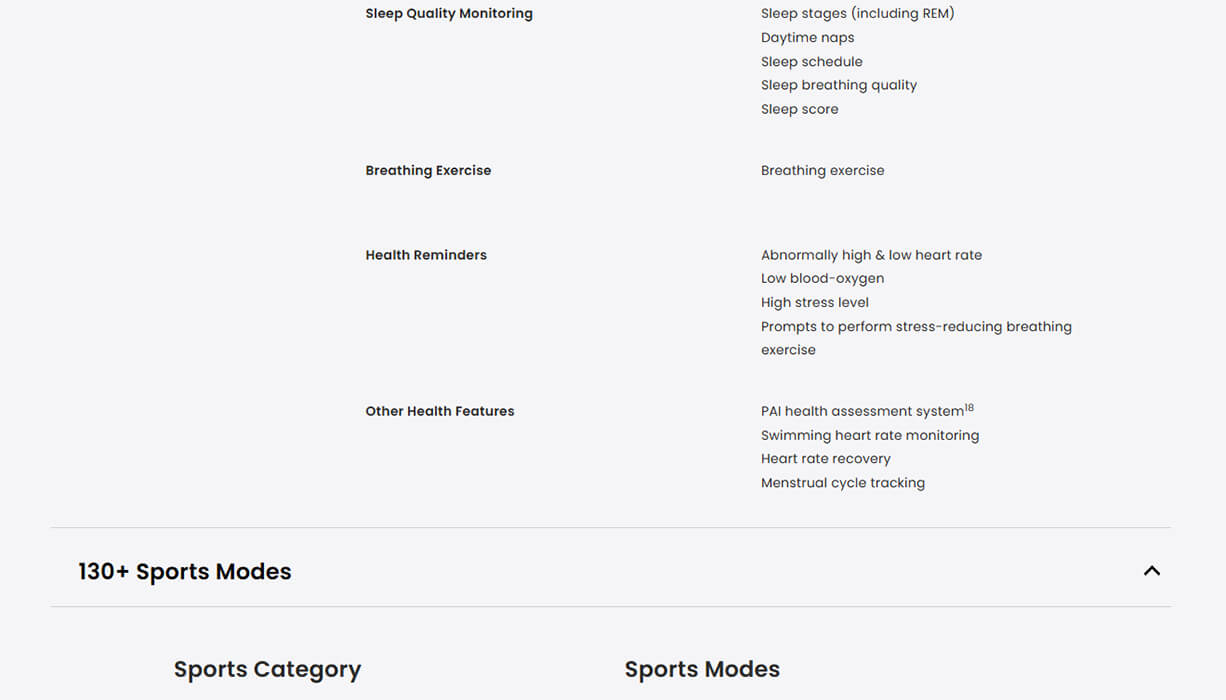This screenshot has width=1226, height=700.
Task: Click the Sleep stages (including REM) text
Action: [x=857, y=14]
